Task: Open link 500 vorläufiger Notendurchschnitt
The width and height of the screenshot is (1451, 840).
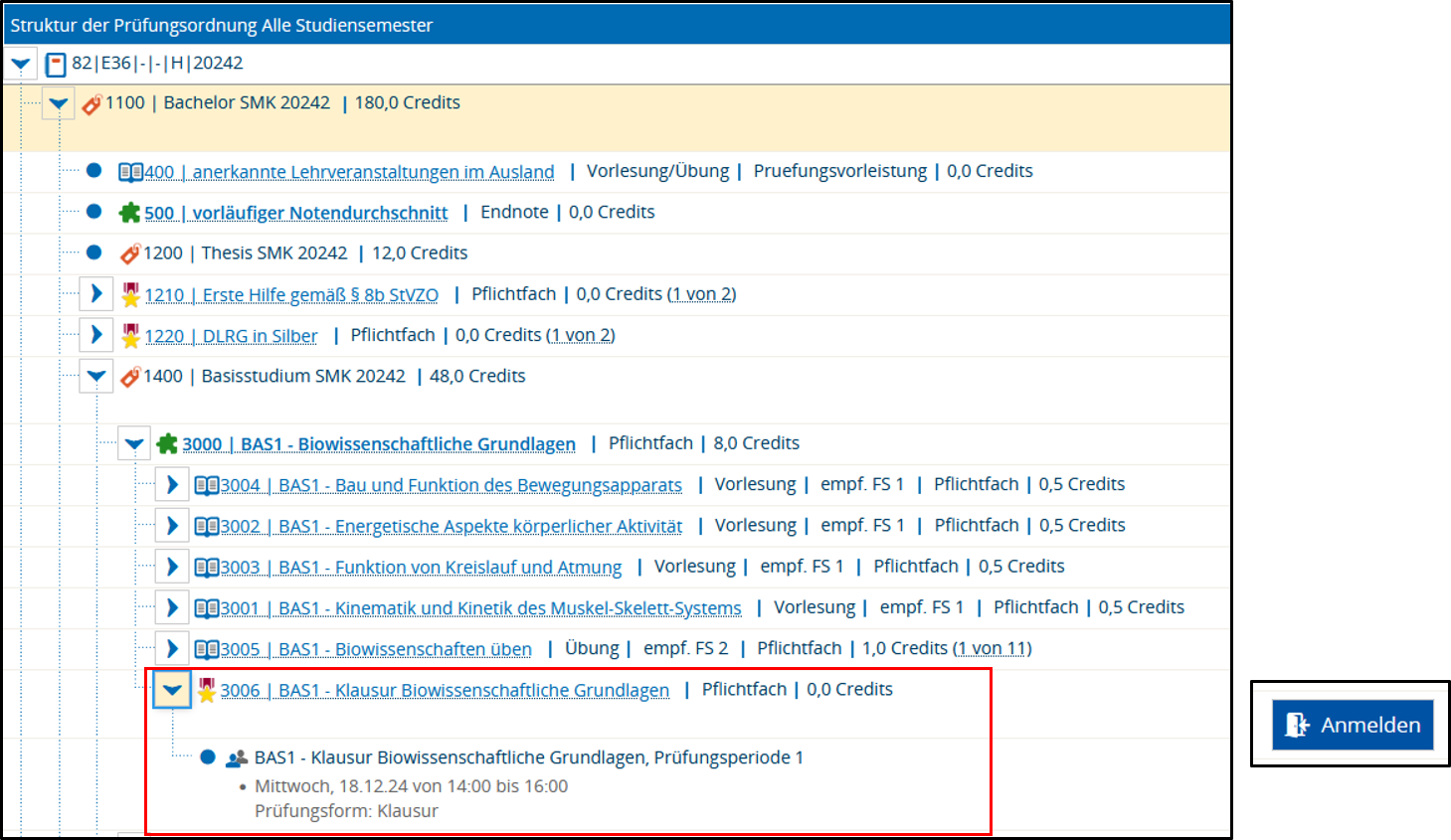Action: click(x=295, y=213)
